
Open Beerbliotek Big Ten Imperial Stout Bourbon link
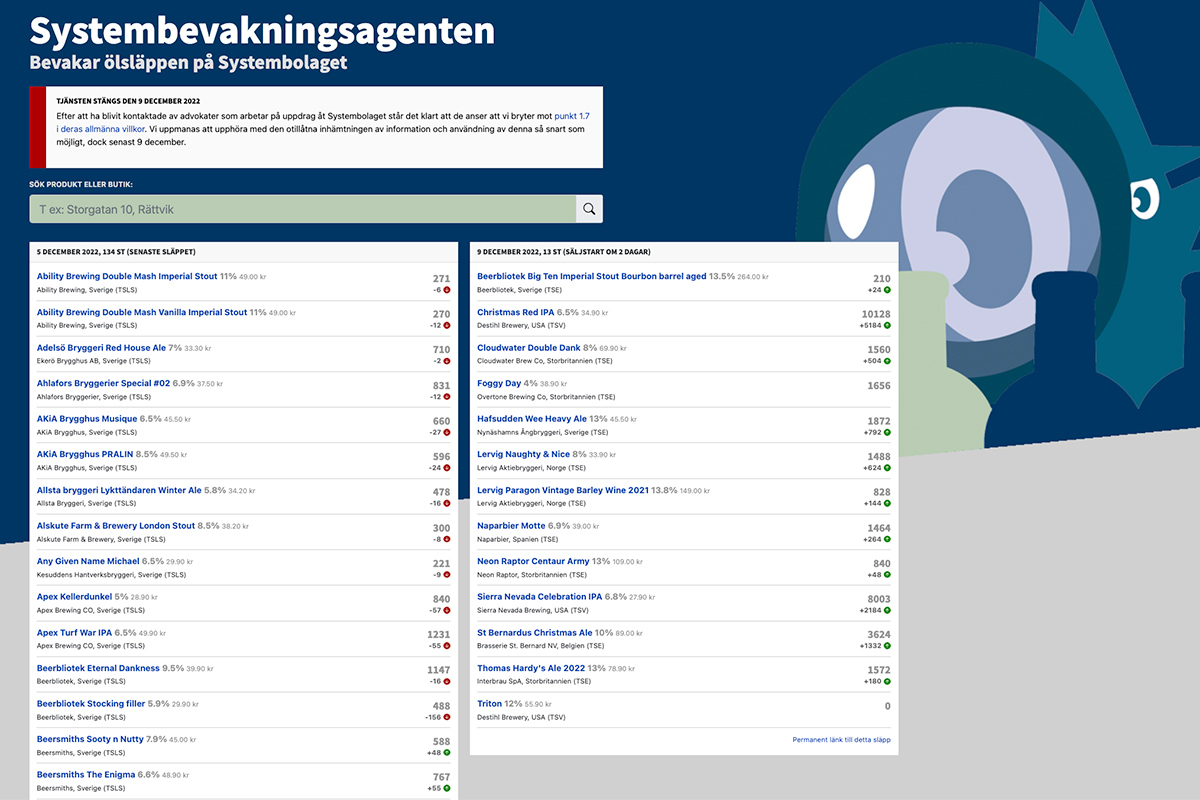592,277
